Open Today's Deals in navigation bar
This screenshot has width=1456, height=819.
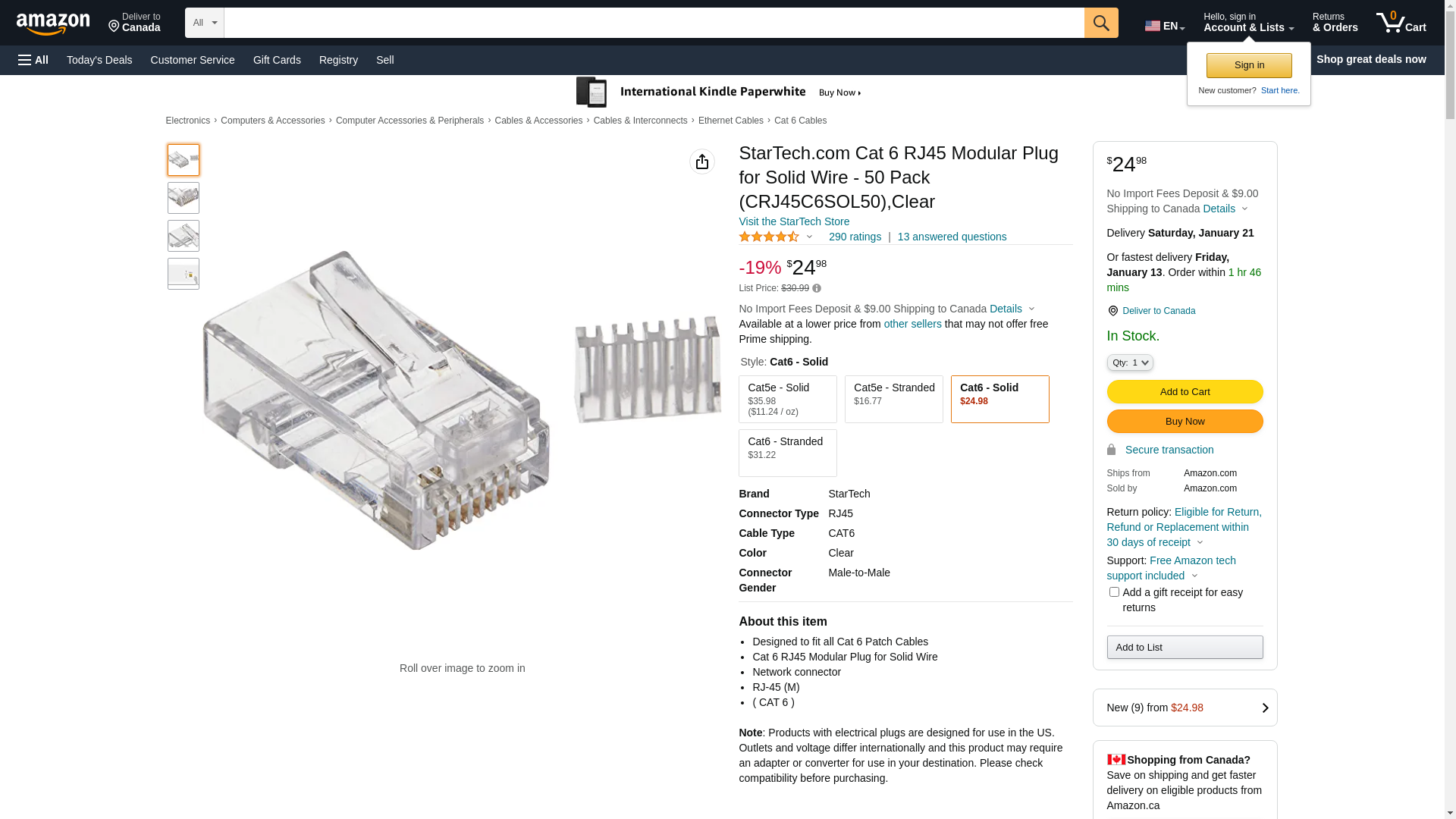point(99,60)
